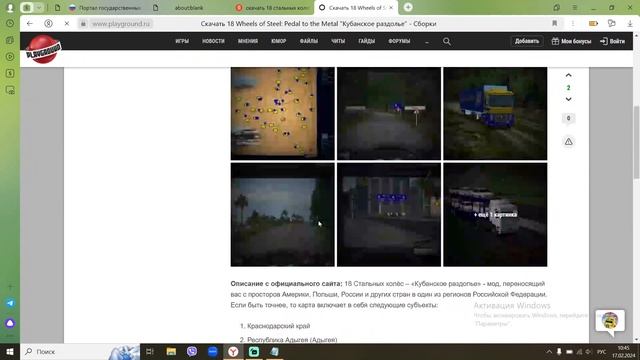Click 'Краснодарский край' list item text

tap(278, 326)
